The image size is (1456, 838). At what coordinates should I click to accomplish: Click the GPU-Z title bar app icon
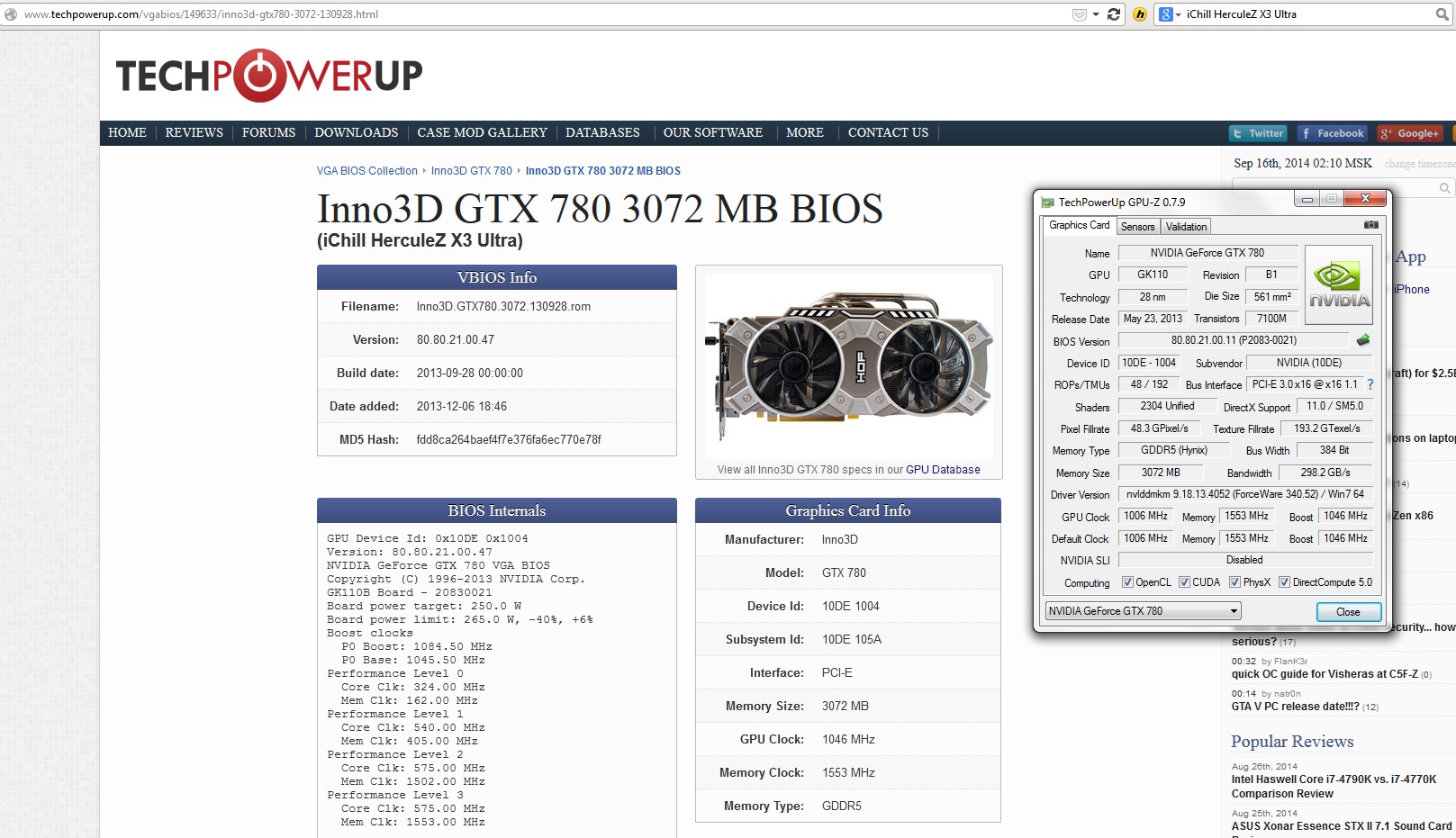[x=1048, y=203]
